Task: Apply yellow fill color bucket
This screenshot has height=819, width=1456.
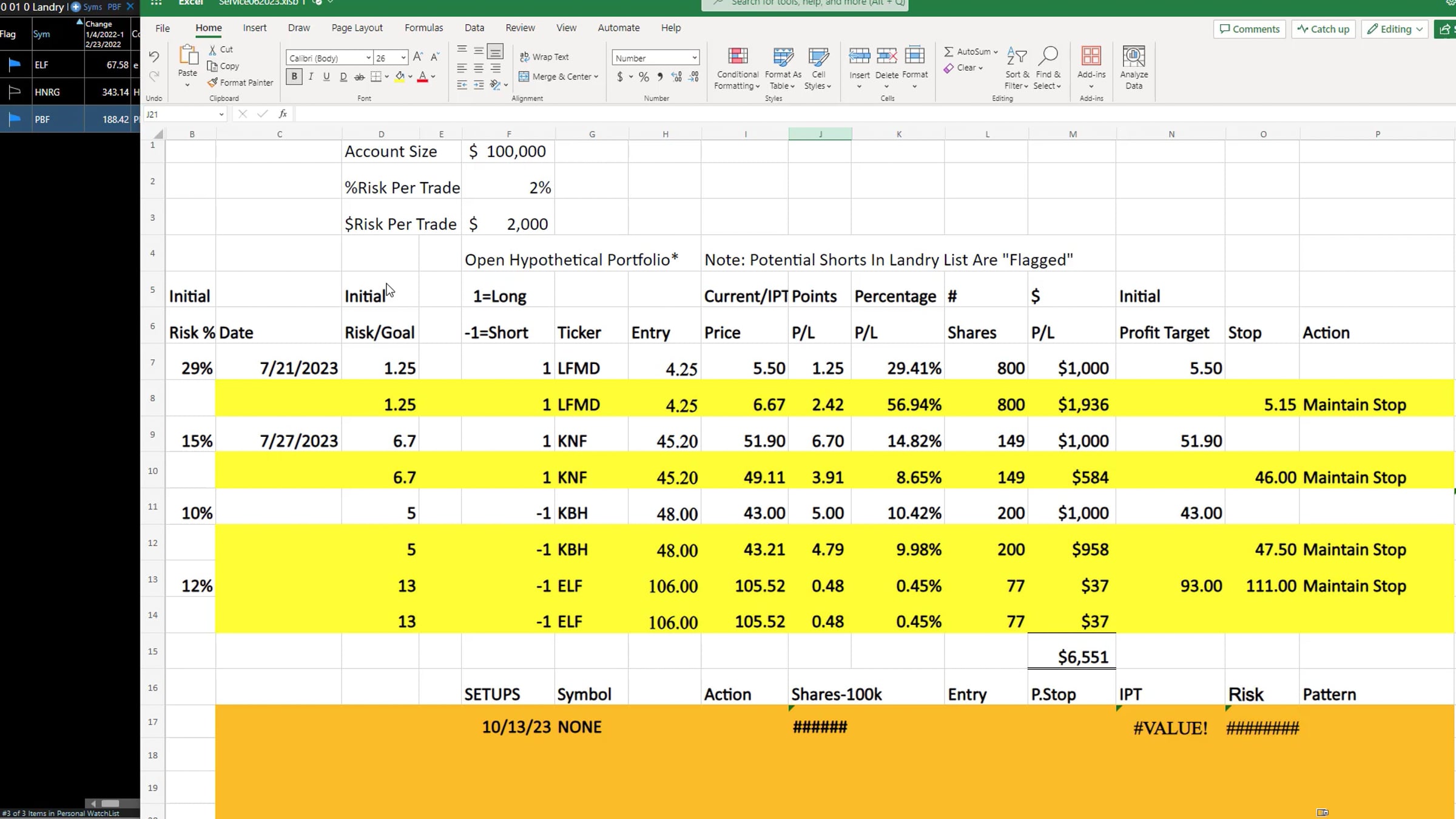Action: click(x=400, y=76)
